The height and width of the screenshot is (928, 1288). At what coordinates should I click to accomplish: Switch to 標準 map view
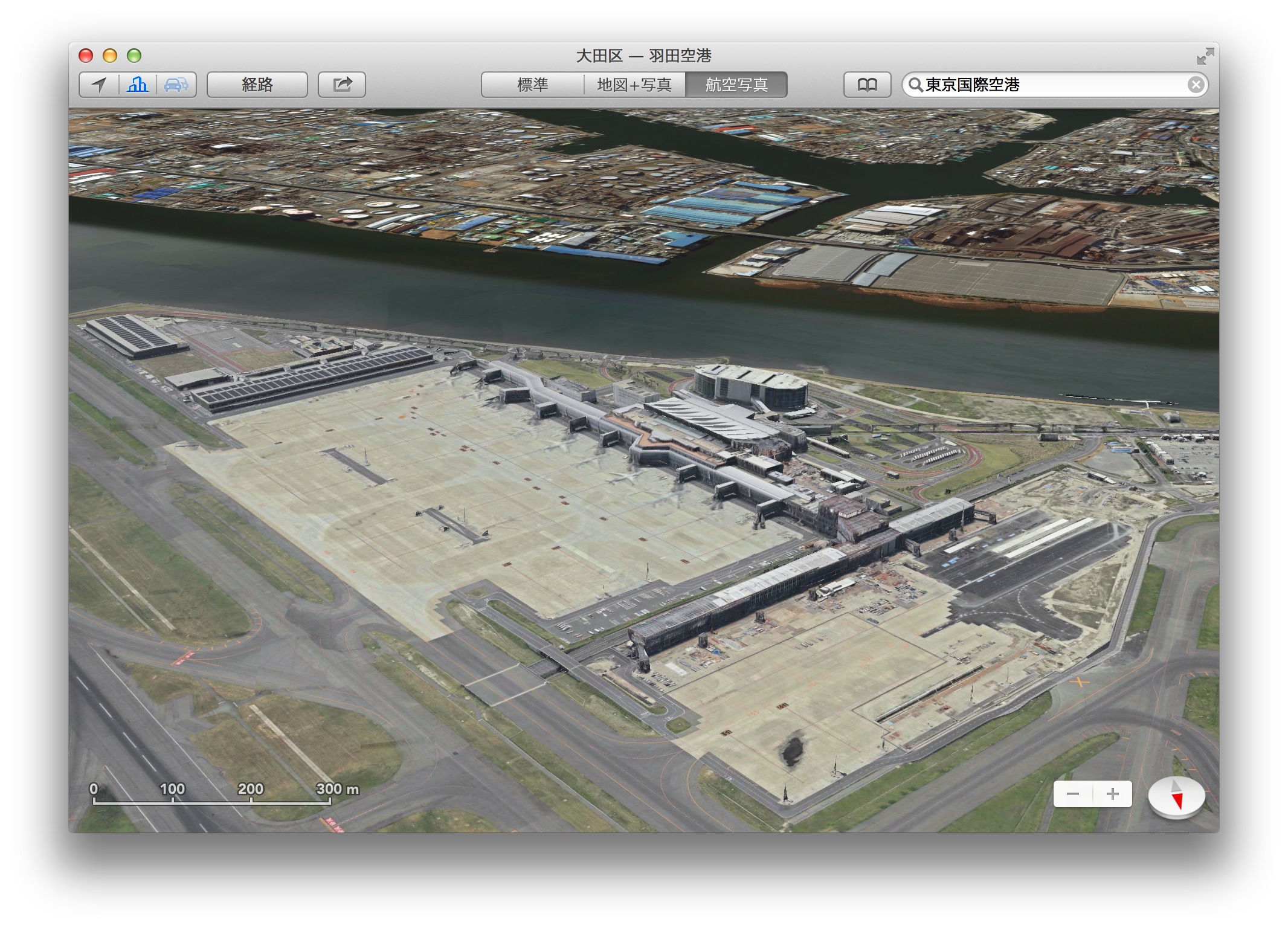click(532, 85)
